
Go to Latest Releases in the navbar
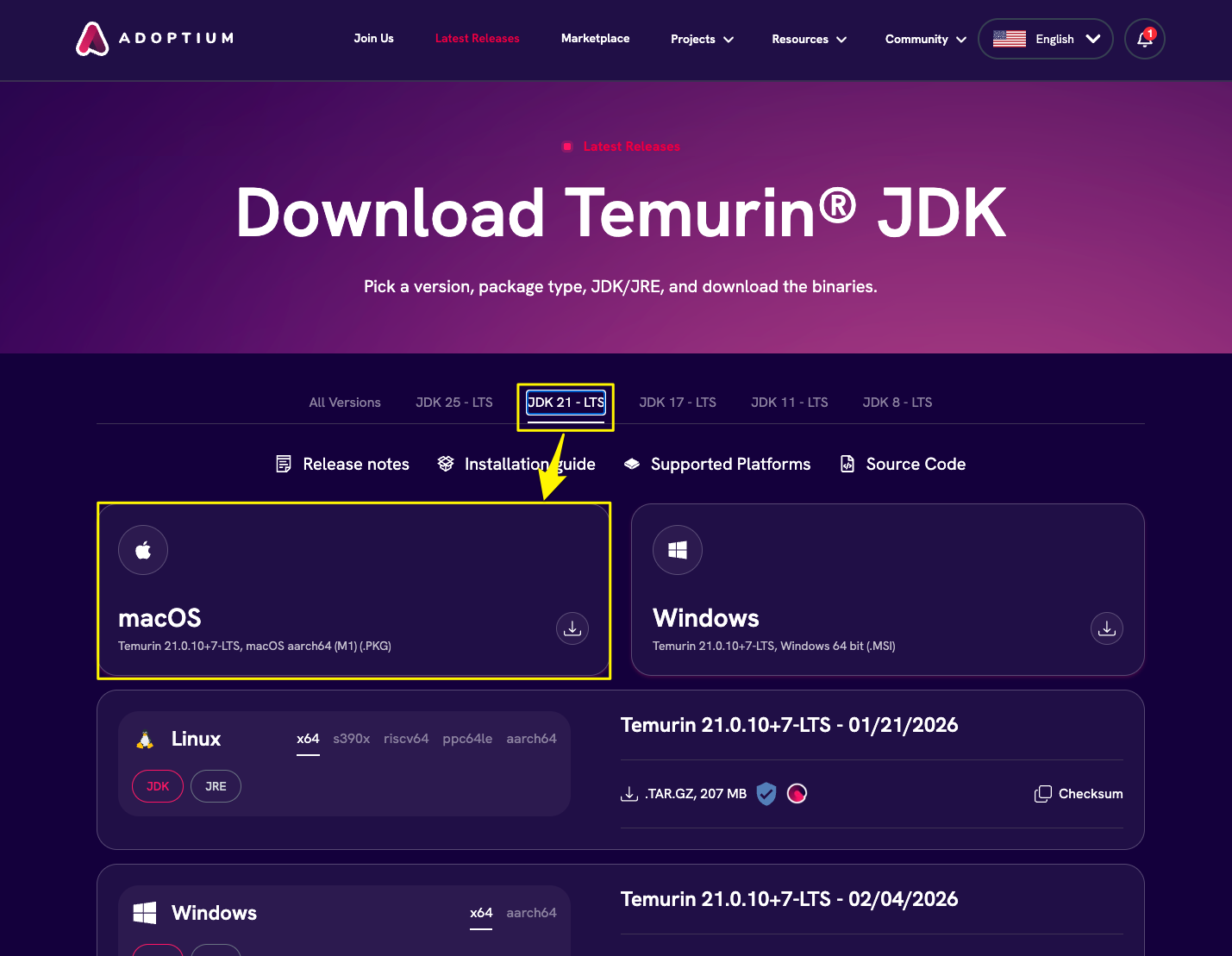click(478, 38)
